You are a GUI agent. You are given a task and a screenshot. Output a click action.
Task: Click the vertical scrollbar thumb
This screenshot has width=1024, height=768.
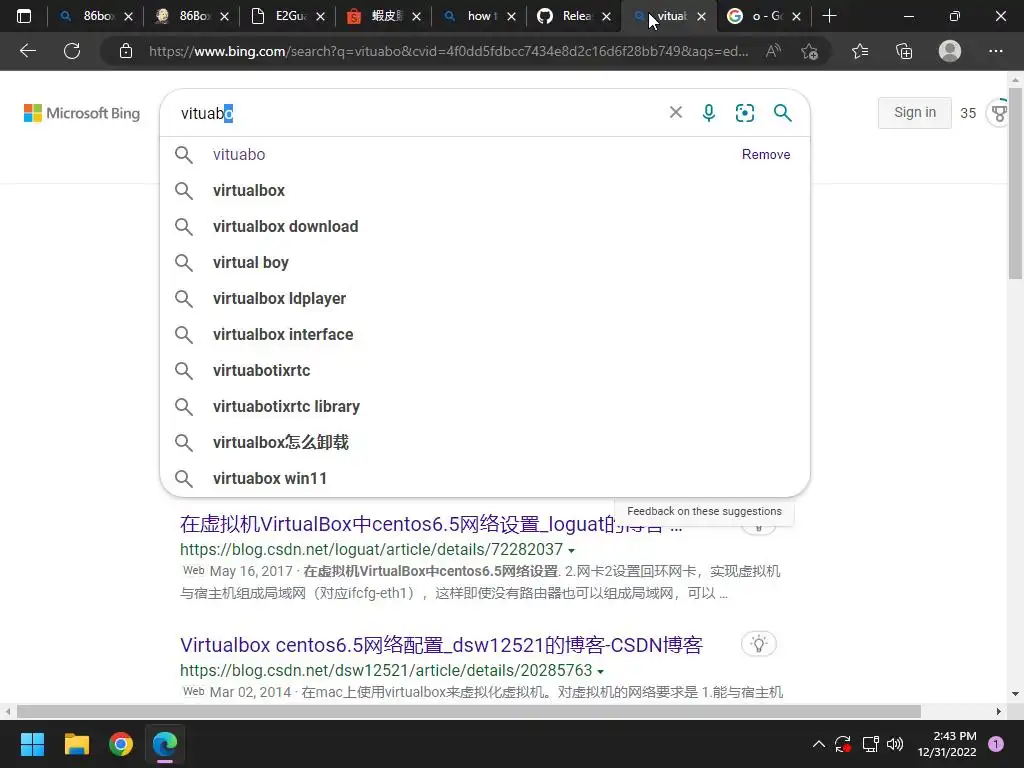(1016, 183)
